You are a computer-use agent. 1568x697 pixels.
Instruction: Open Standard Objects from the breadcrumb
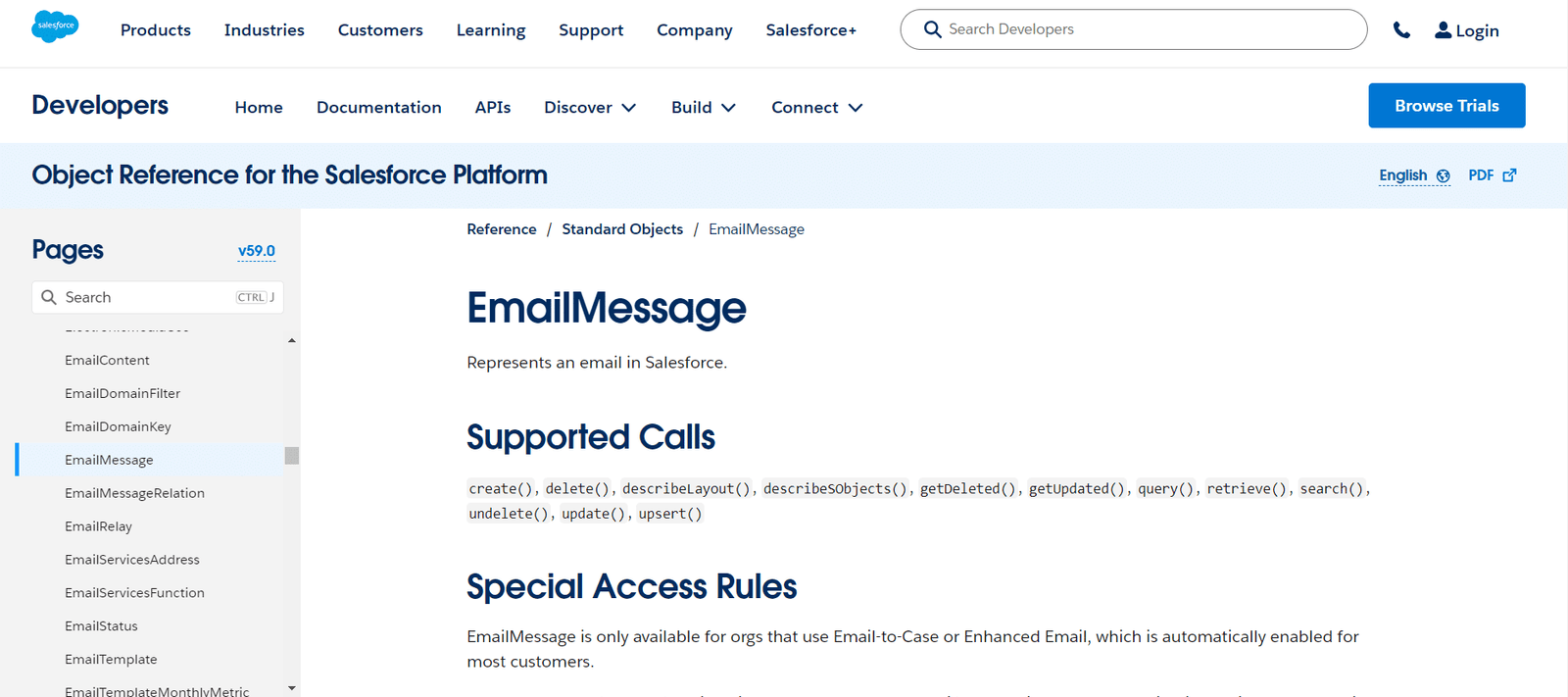622,228
